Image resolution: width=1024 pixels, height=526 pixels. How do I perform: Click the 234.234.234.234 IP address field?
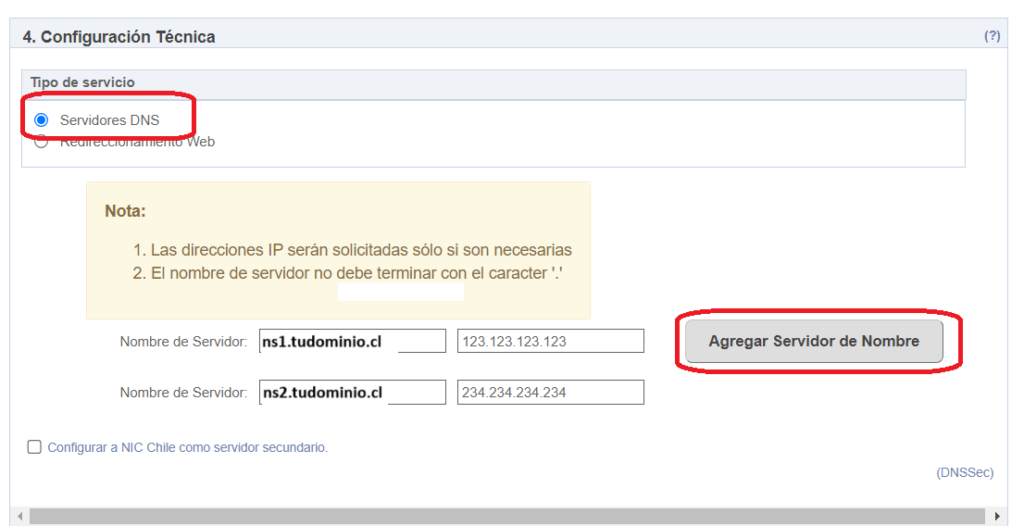(551, 393)
